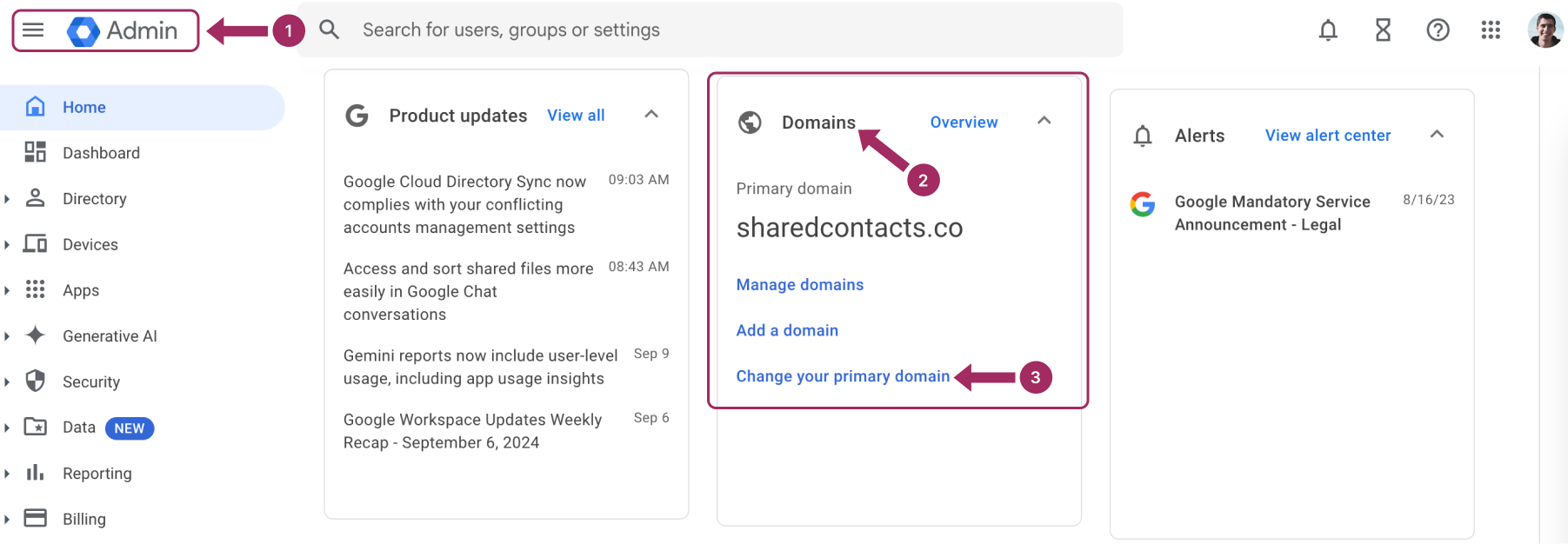Click the Directory person icon
Viewport: 1568px width, 544px height.
pyautogui.click(x=35, y=198)
